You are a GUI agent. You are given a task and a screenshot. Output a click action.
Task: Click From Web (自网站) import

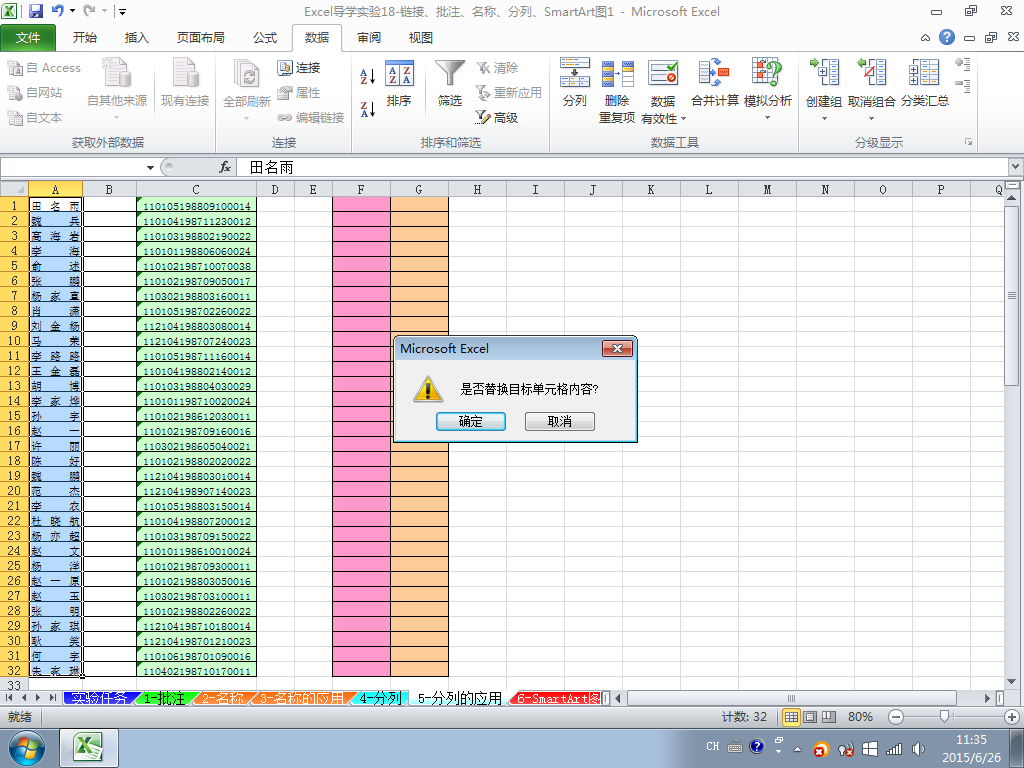pyautogui.click(x=35, y=93)
